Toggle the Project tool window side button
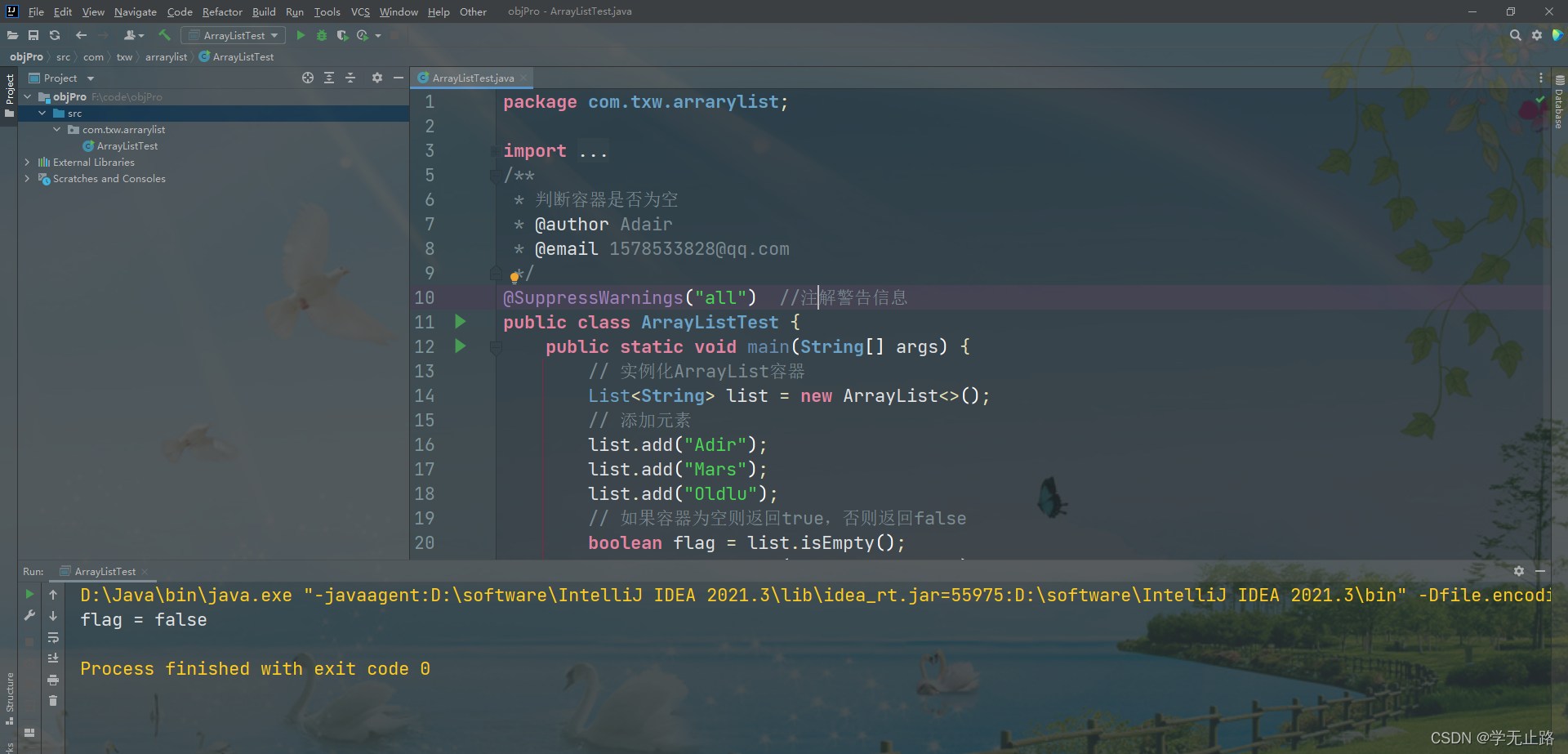The width and height of the screenshot is (1568, 754). [x=9, y=96]
